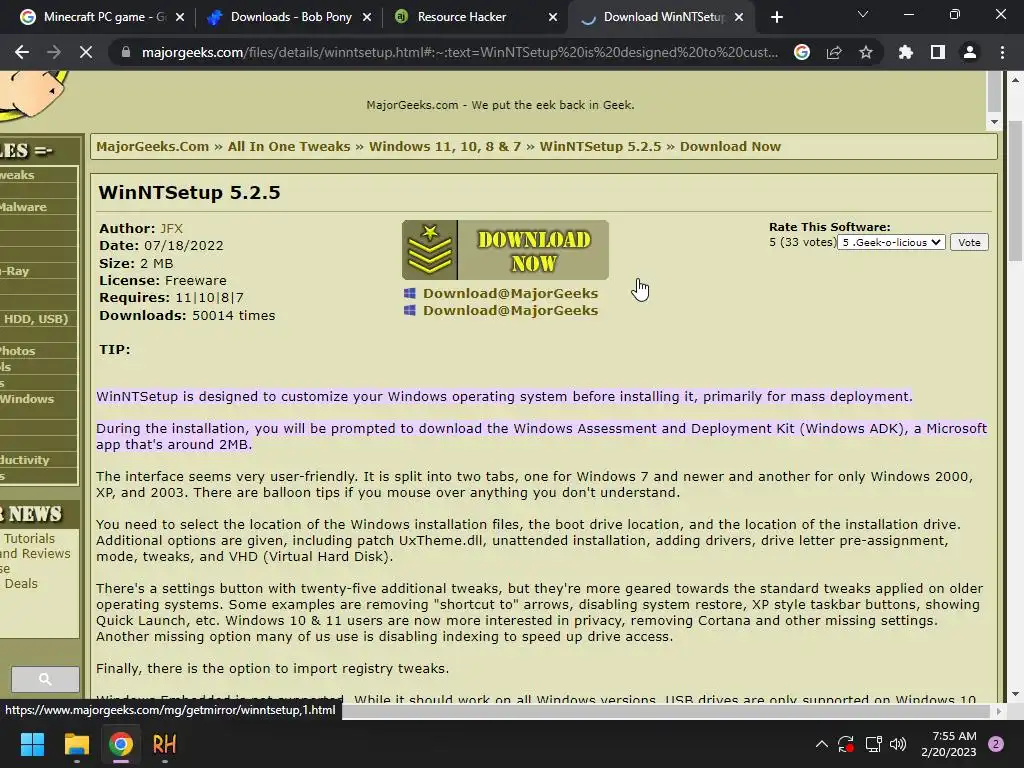The width and height of the screenshot is (1024, 768).
Task: Click the Windows flag icon beside first download link
Action: tap(409, 293)
